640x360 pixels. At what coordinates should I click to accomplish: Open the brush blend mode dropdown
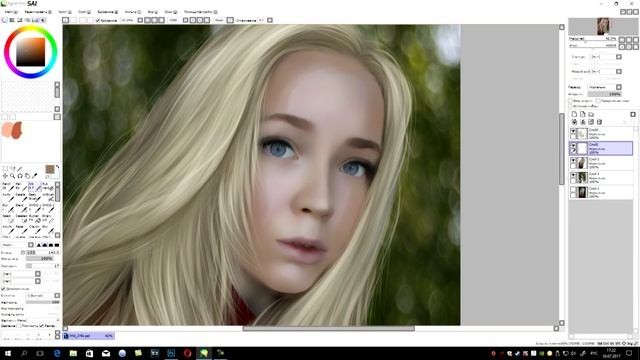[18, 245]
